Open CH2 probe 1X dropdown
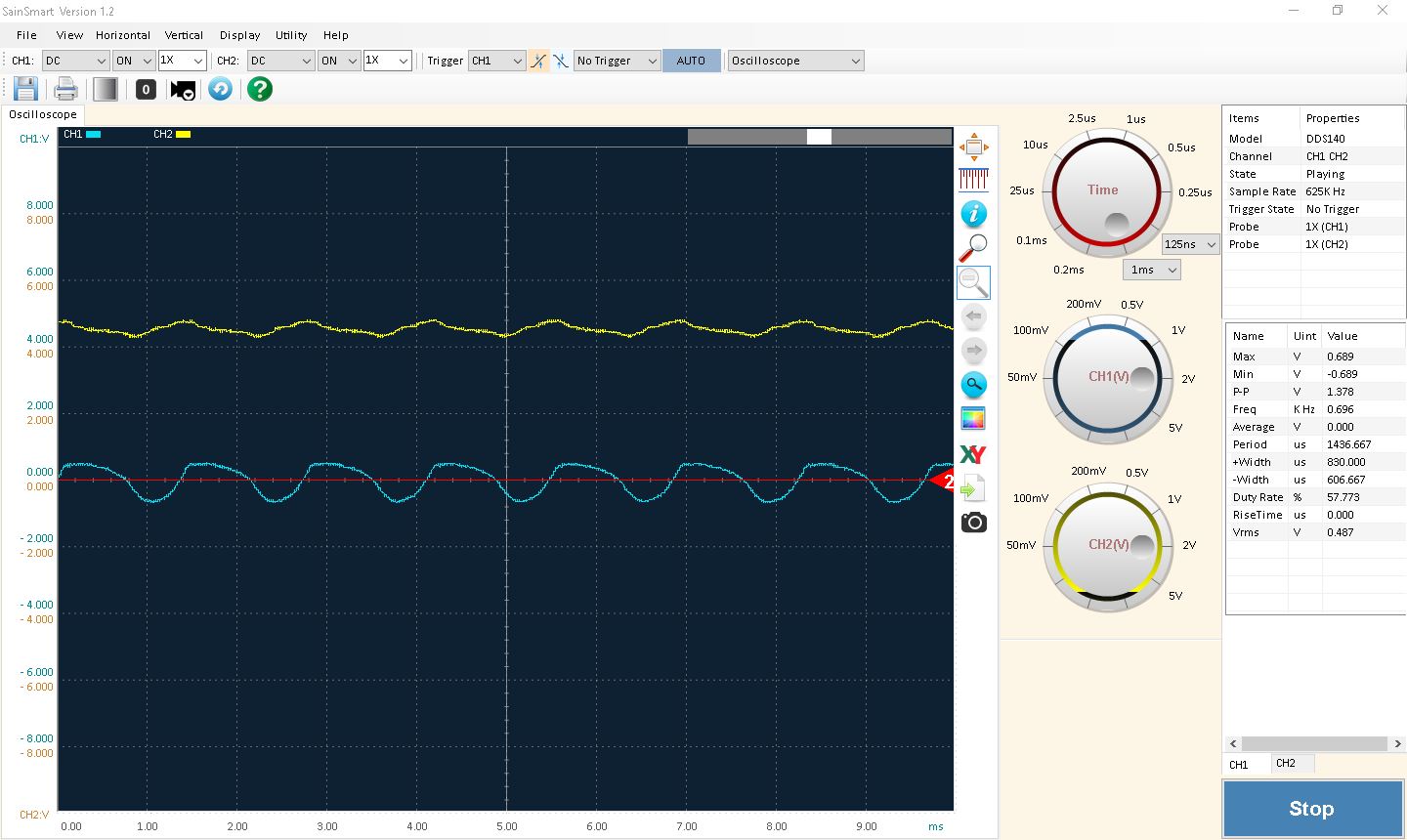The width and height of the screenshot is (1407, 840). [387, 61]
